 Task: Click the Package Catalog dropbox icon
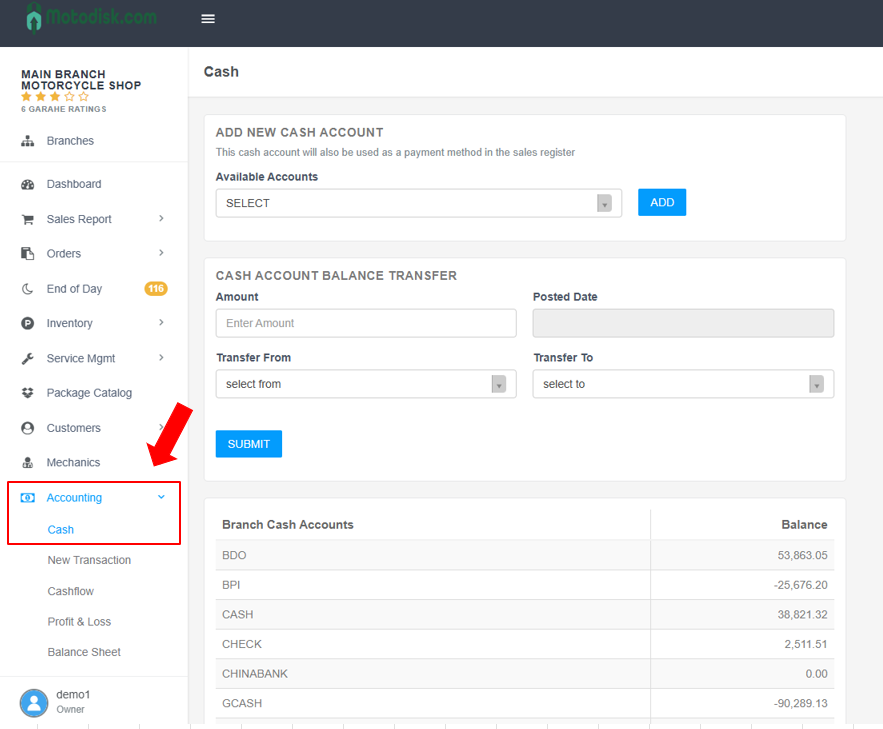(x=28, y=393)
